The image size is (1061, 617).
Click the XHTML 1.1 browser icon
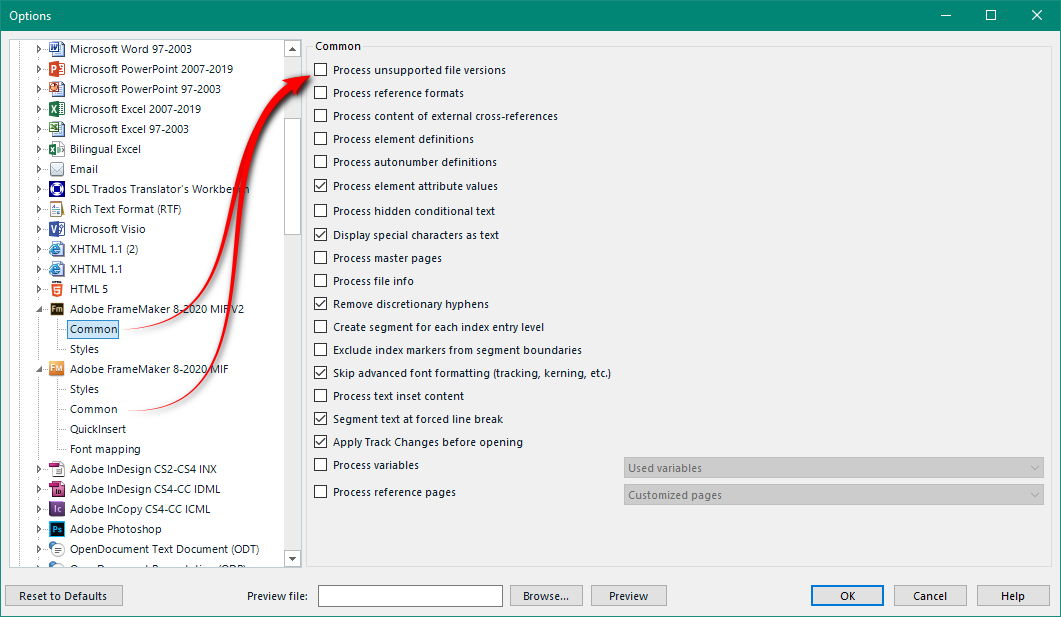pyautogui.click(x=58, y=269)
